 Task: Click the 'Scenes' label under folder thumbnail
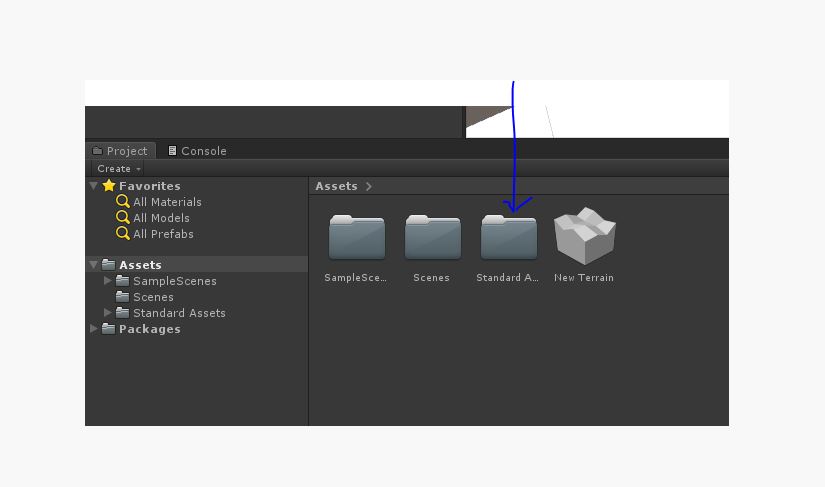point(431,278)
